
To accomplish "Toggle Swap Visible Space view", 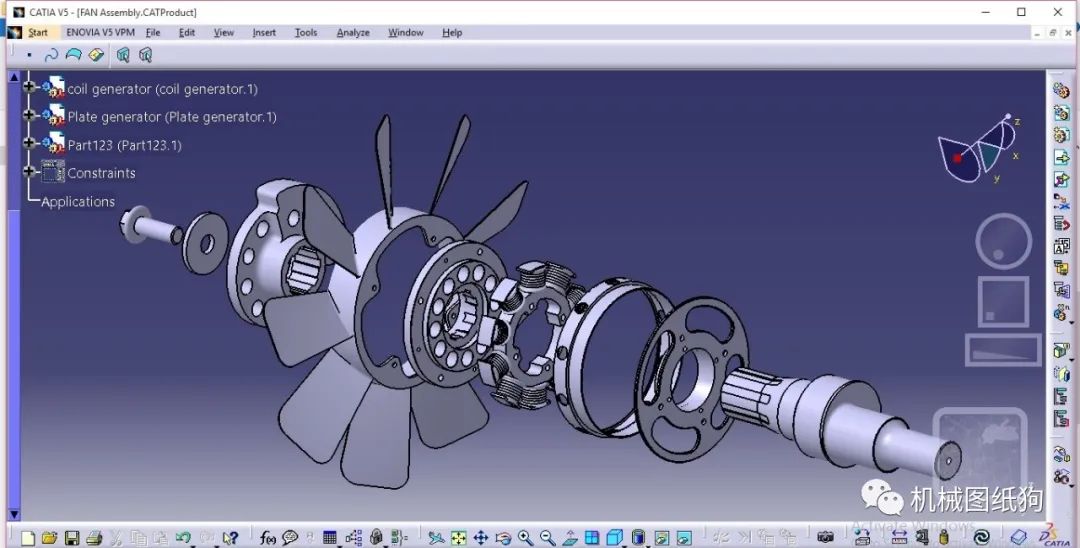I will coord(683,538).
